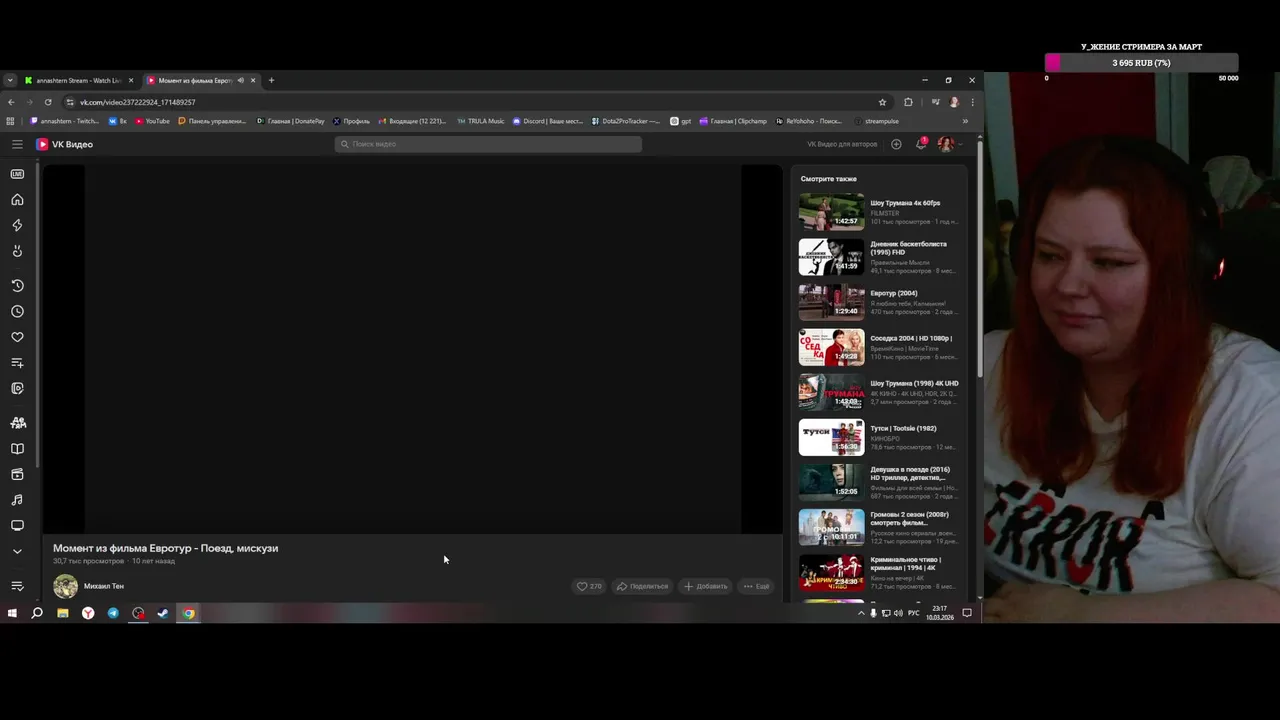The width and height of the screenshot is (1280, 720).
Task: Show hidden bookmarks with double chevron
Action: tap(965, 121)
